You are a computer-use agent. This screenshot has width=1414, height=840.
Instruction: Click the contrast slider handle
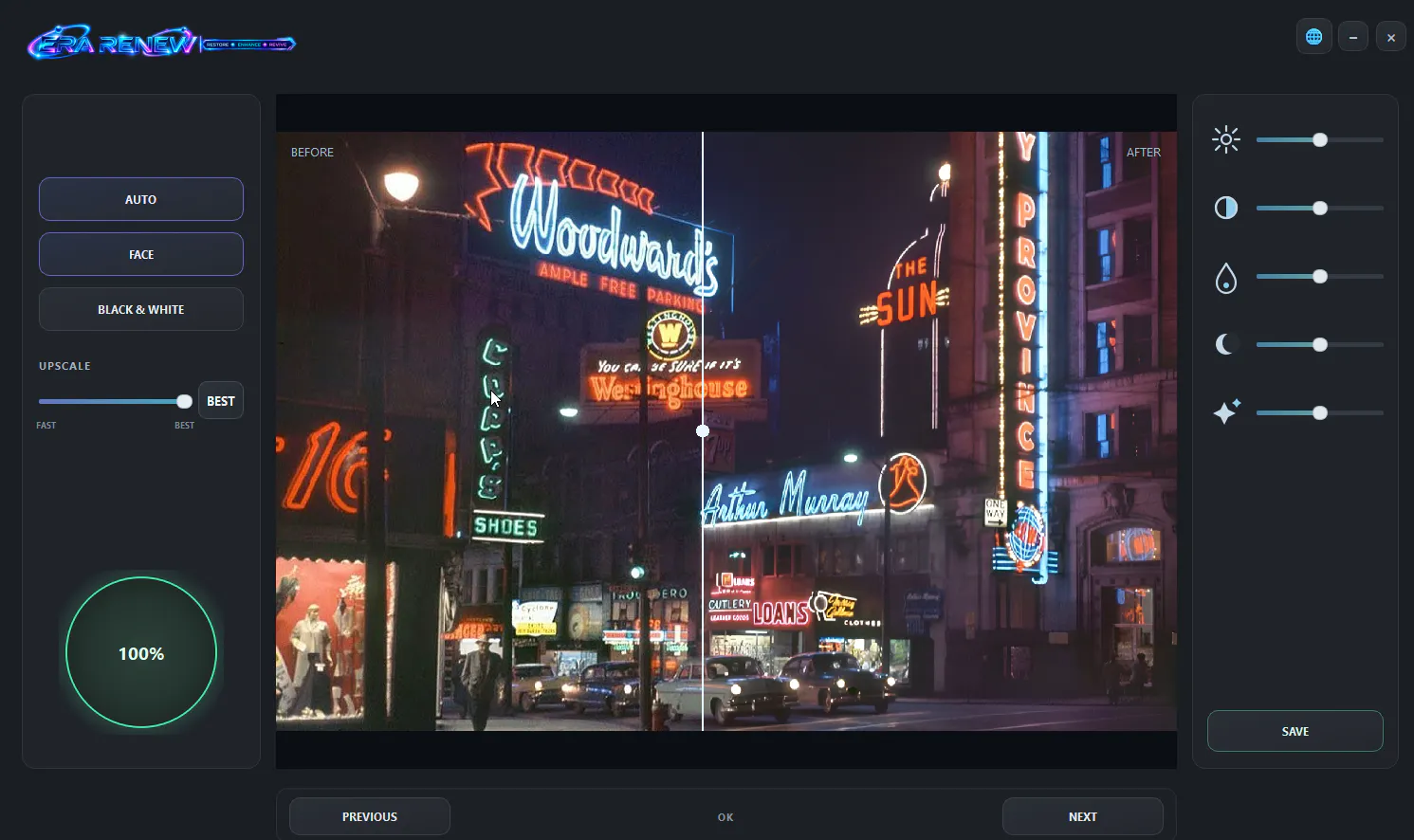coord(1320,209)
